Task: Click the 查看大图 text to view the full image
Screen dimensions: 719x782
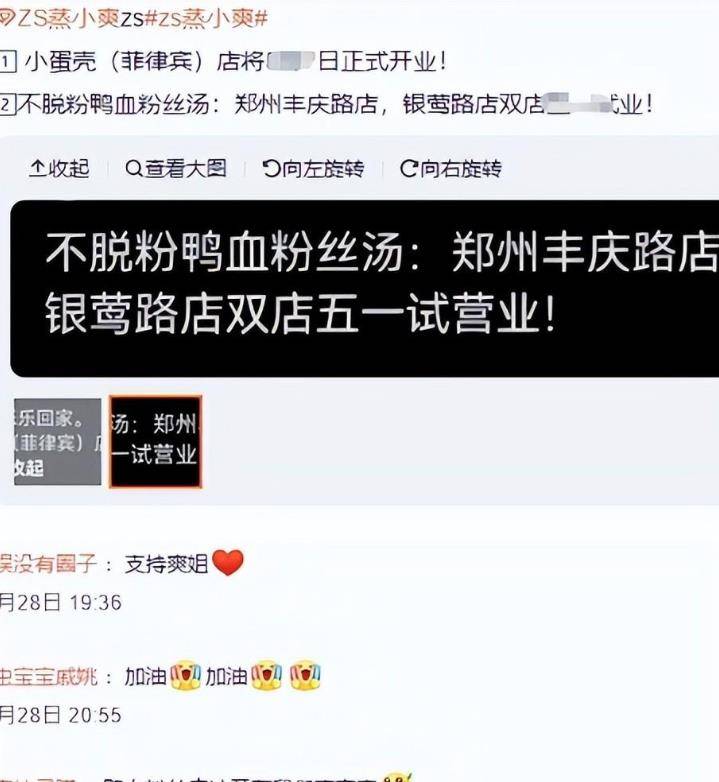Action: tap(185, 169)
